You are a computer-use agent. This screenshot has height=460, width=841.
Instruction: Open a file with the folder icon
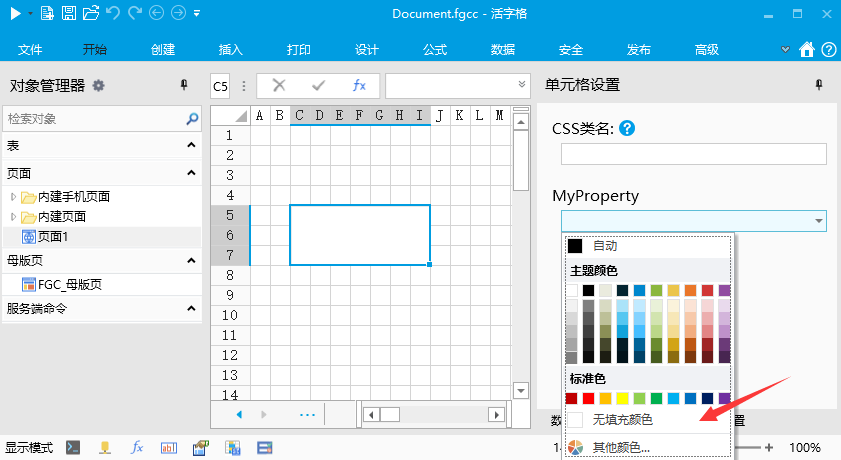(91, 13)
